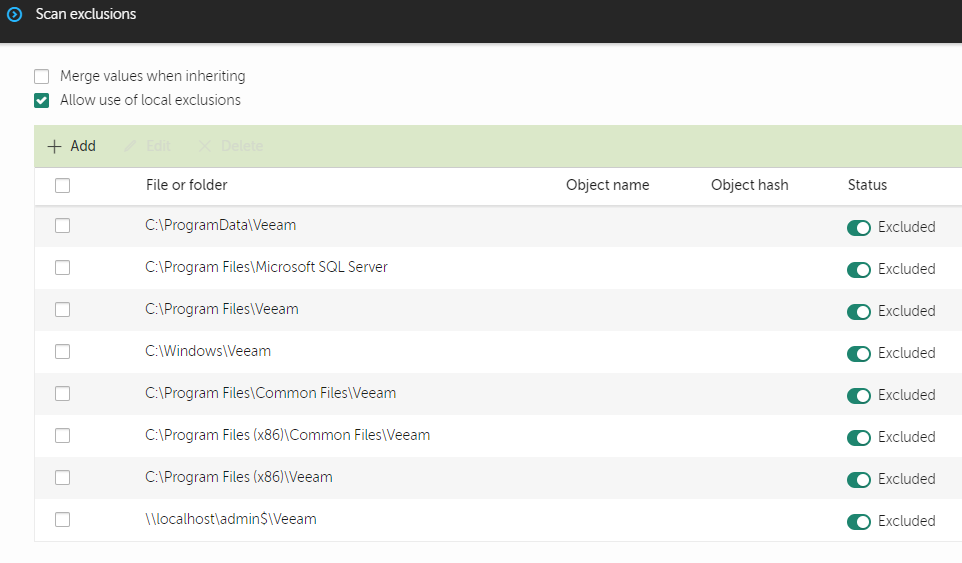Collapse the Scan exclusions panel arrow icon
The height and width of the screenshot is (563, 962).
tap(14, 15)
